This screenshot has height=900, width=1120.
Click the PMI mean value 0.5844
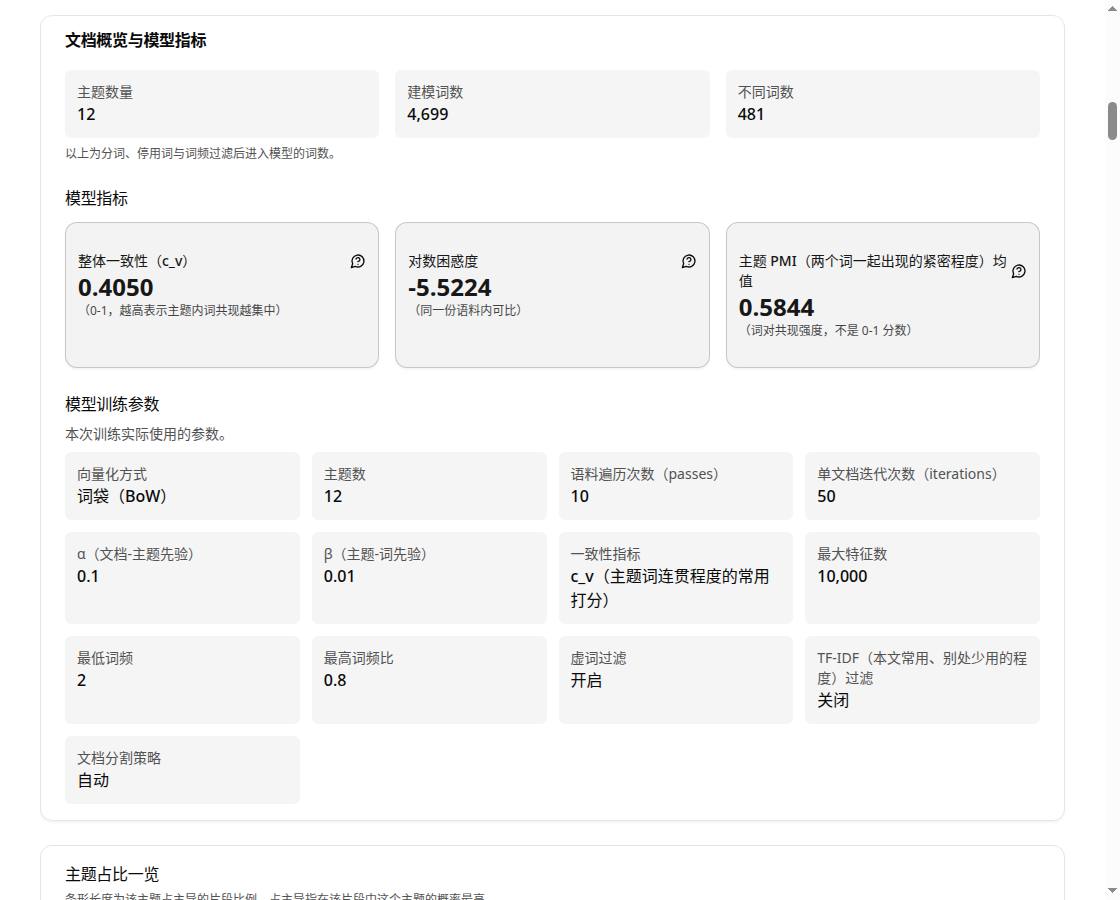pyautogui.click(x=776, y=307)
